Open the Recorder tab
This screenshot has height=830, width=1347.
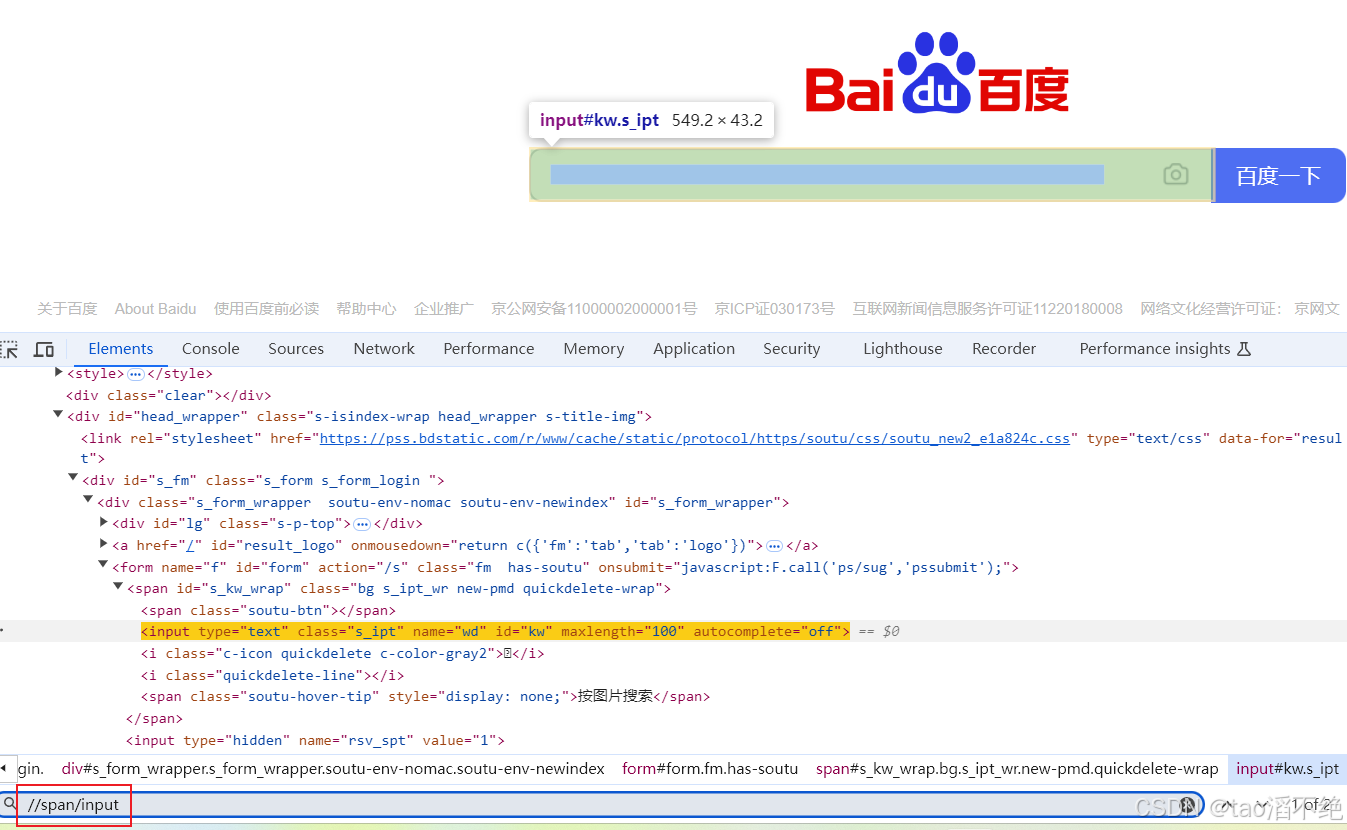[1004, 349]
